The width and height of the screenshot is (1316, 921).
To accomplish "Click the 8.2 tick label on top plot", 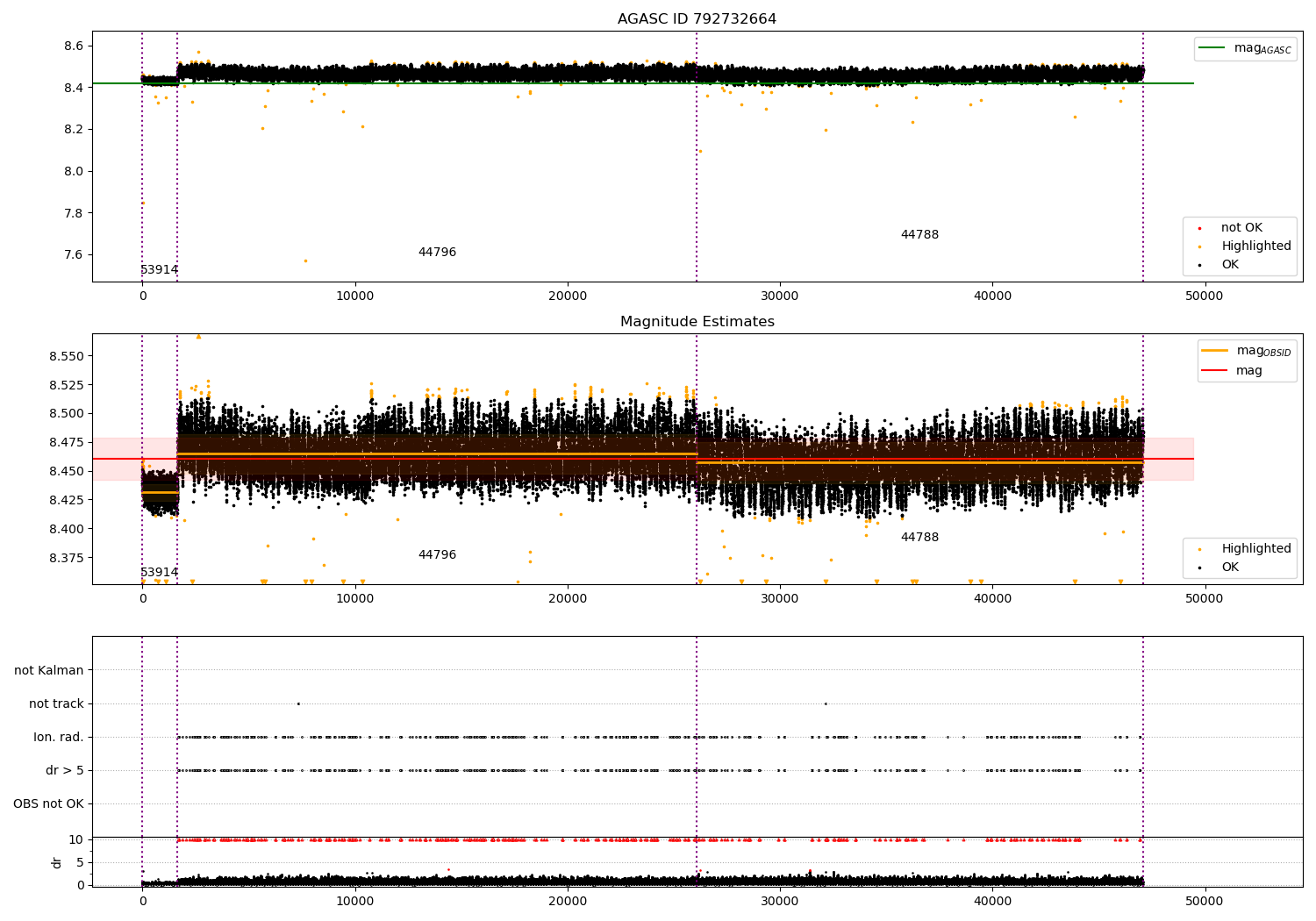I will pos(73,130).
